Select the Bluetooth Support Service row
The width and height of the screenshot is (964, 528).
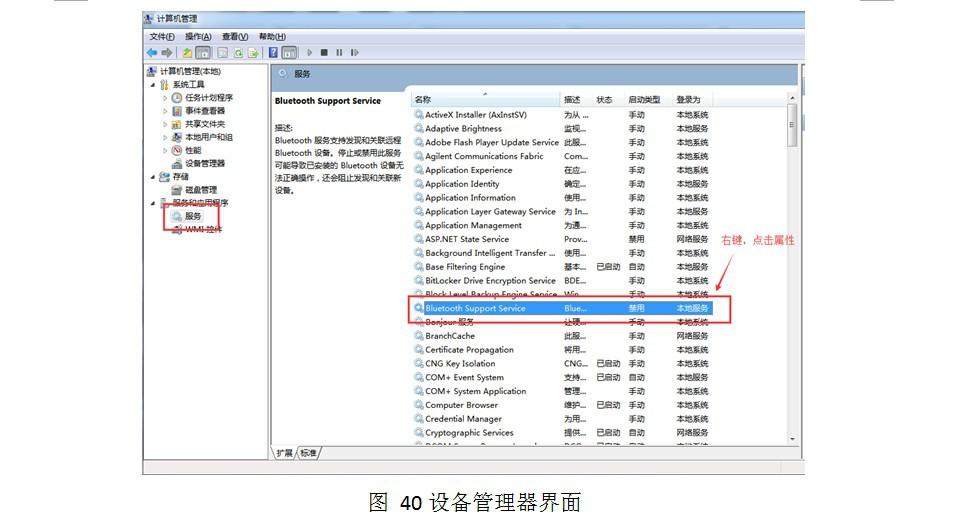point(475,308)
